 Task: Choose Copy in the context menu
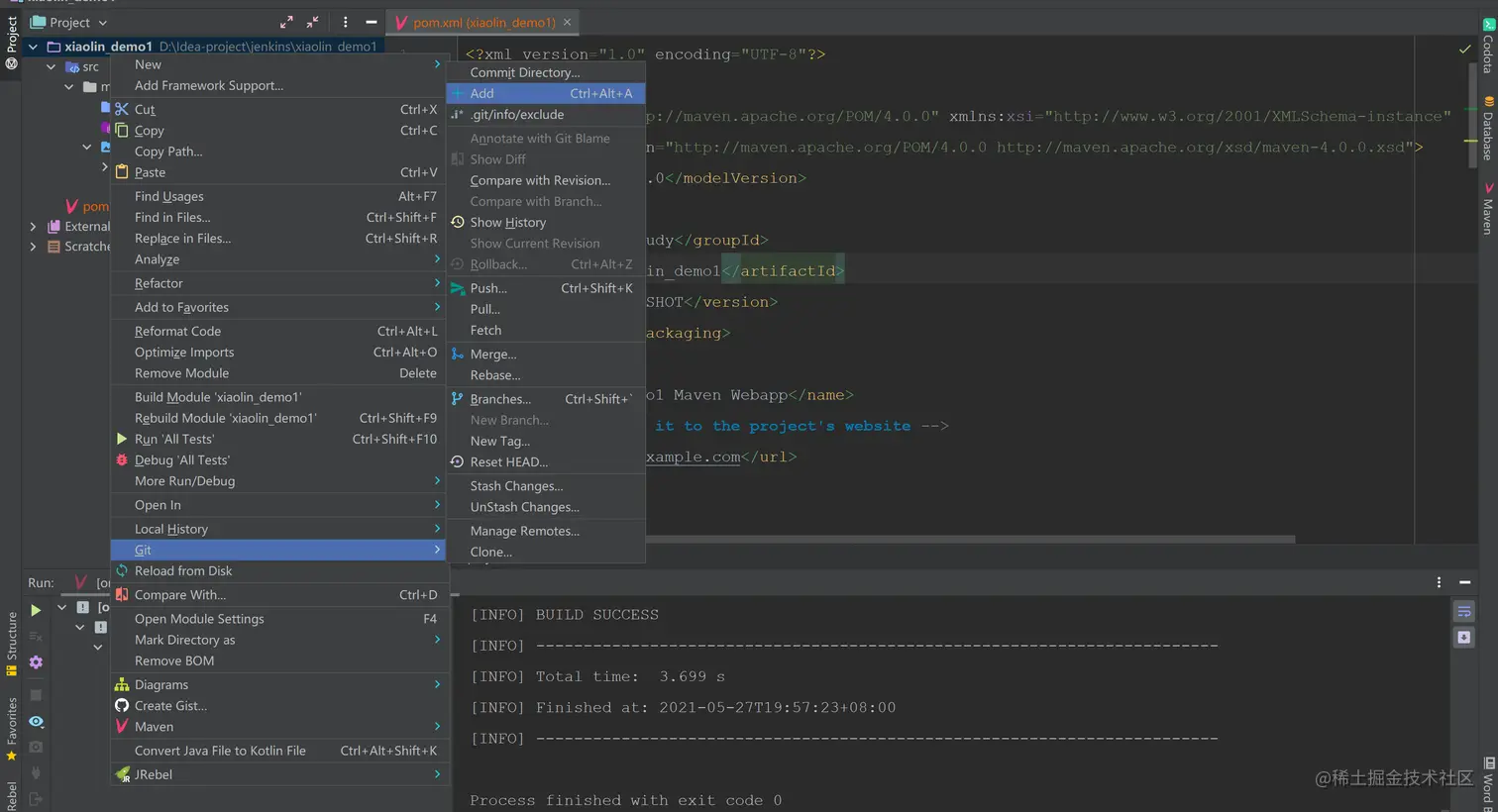pos(277,131)
